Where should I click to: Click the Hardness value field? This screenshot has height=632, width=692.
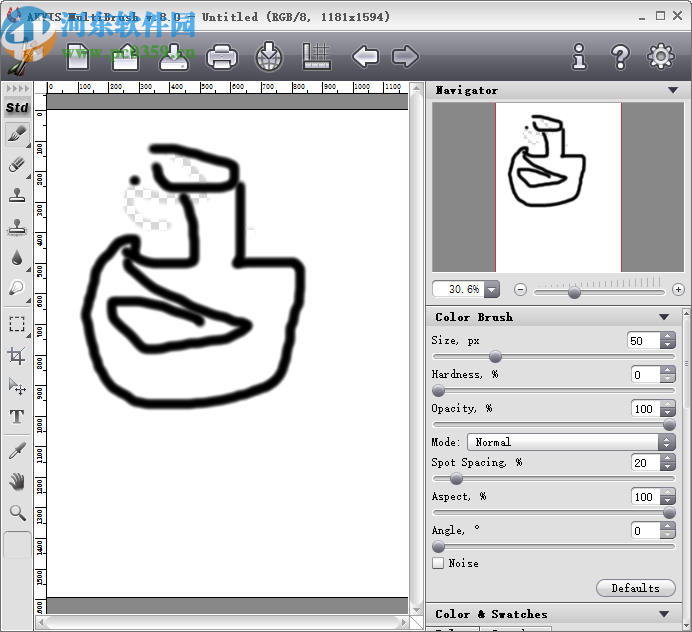646,375
